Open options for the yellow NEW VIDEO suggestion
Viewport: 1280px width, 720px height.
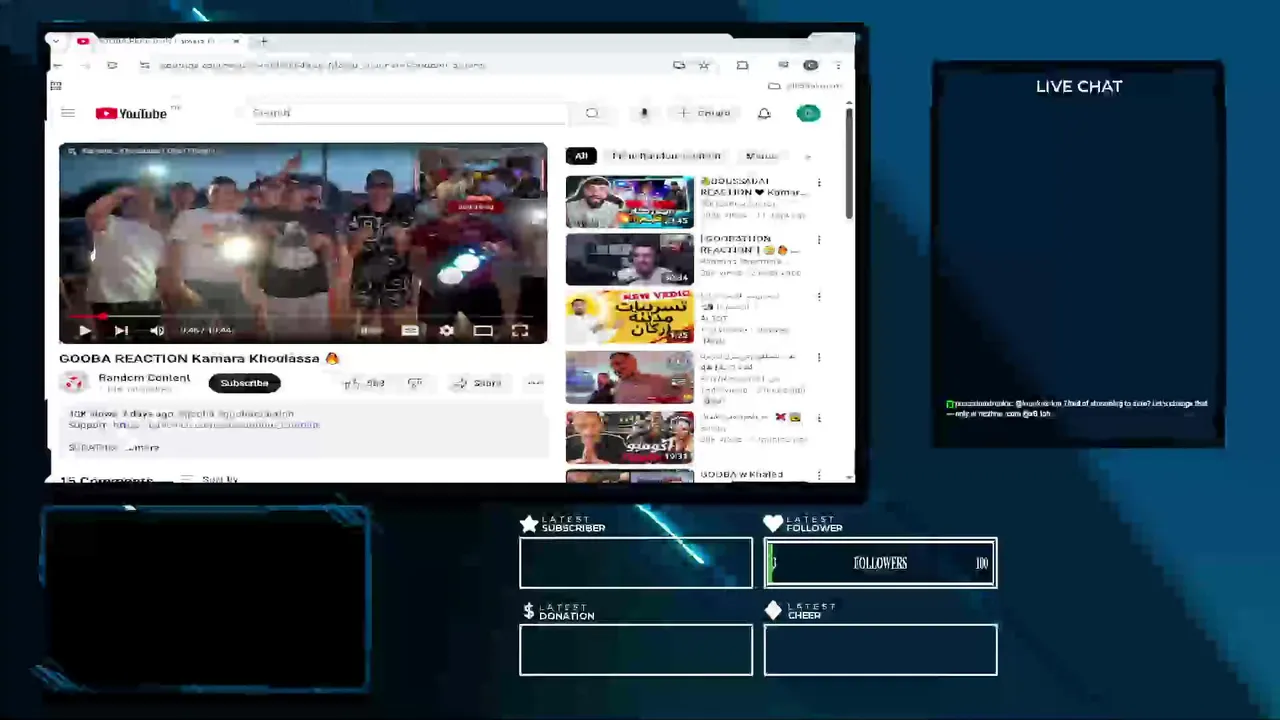pyautogui.click(x=819, y=297)
